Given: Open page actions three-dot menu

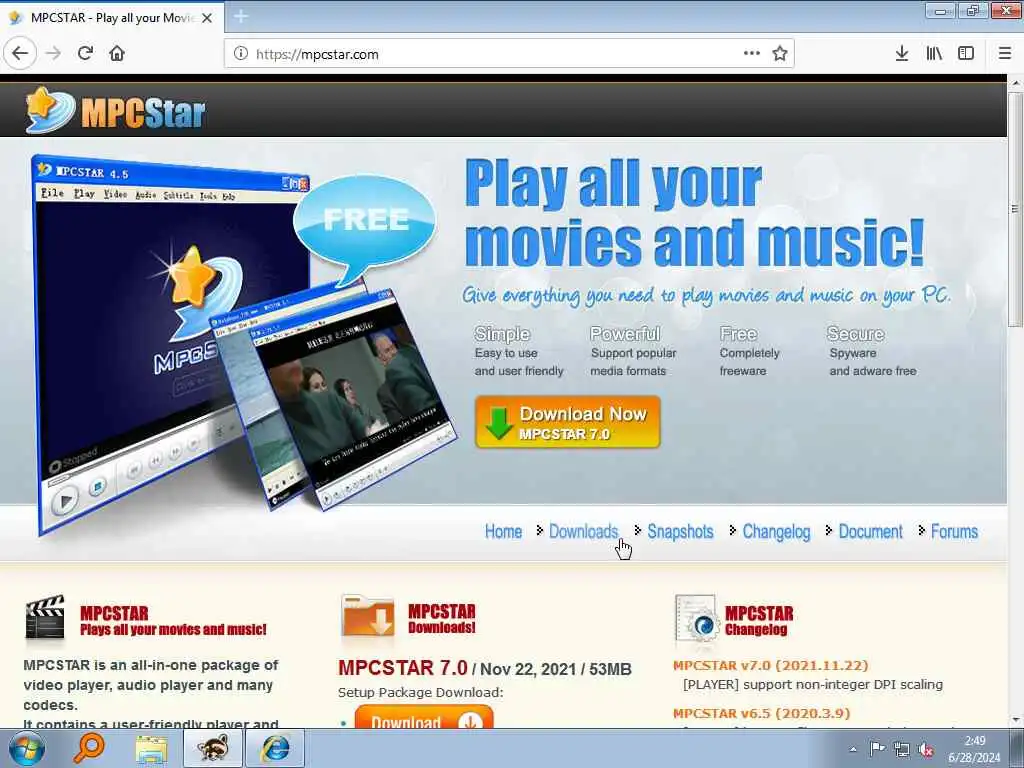Looking at the screenshot, I should [x=752, y=54].
